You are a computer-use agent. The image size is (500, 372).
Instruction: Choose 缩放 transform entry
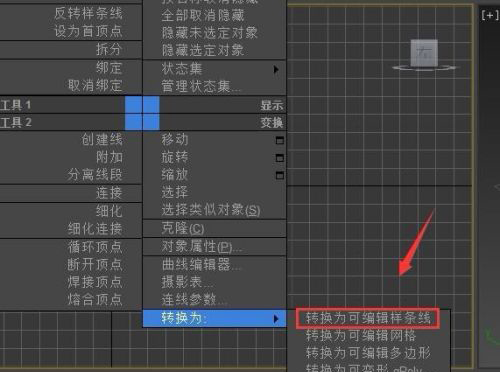pyautogui.click(x=175, y=175)
